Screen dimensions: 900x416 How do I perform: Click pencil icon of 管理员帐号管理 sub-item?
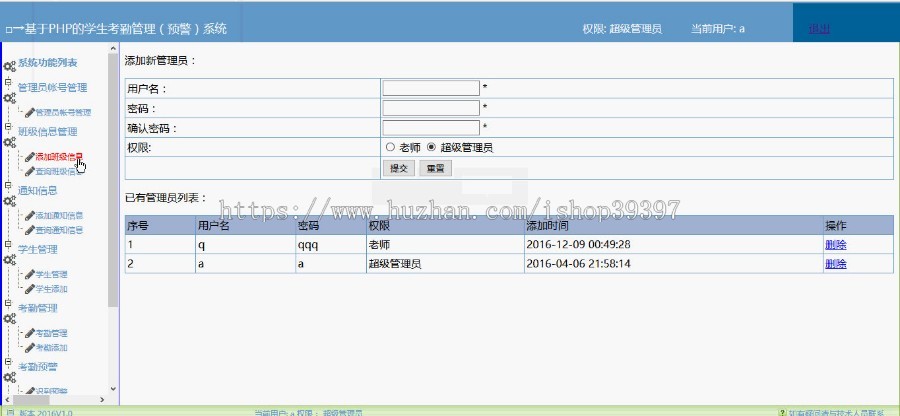tap(30, 112)
